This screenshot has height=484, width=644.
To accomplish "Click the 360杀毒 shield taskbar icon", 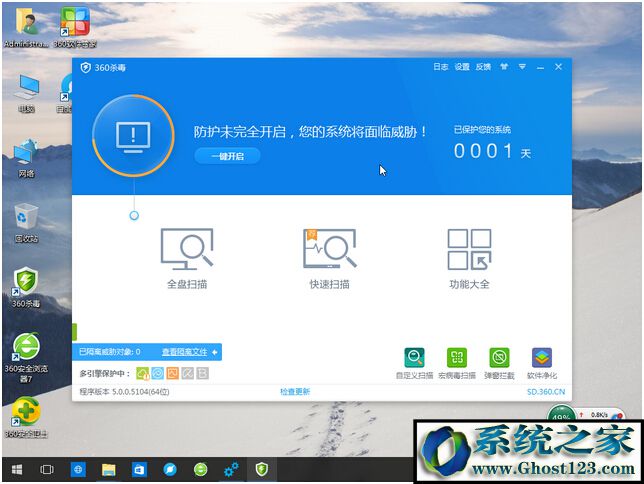I will click(262, 469).
